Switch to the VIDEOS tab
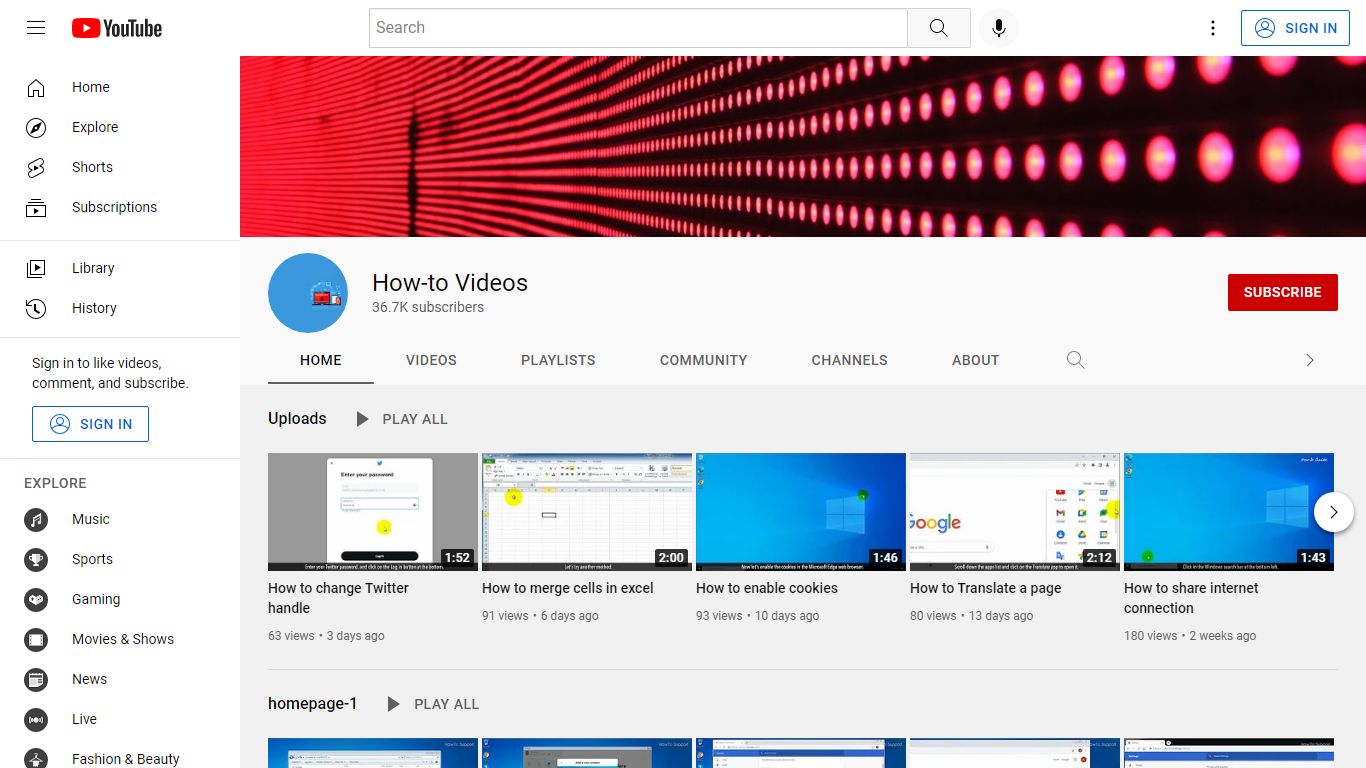Viewport: 1366px width, 768px height. pos(431,360)
